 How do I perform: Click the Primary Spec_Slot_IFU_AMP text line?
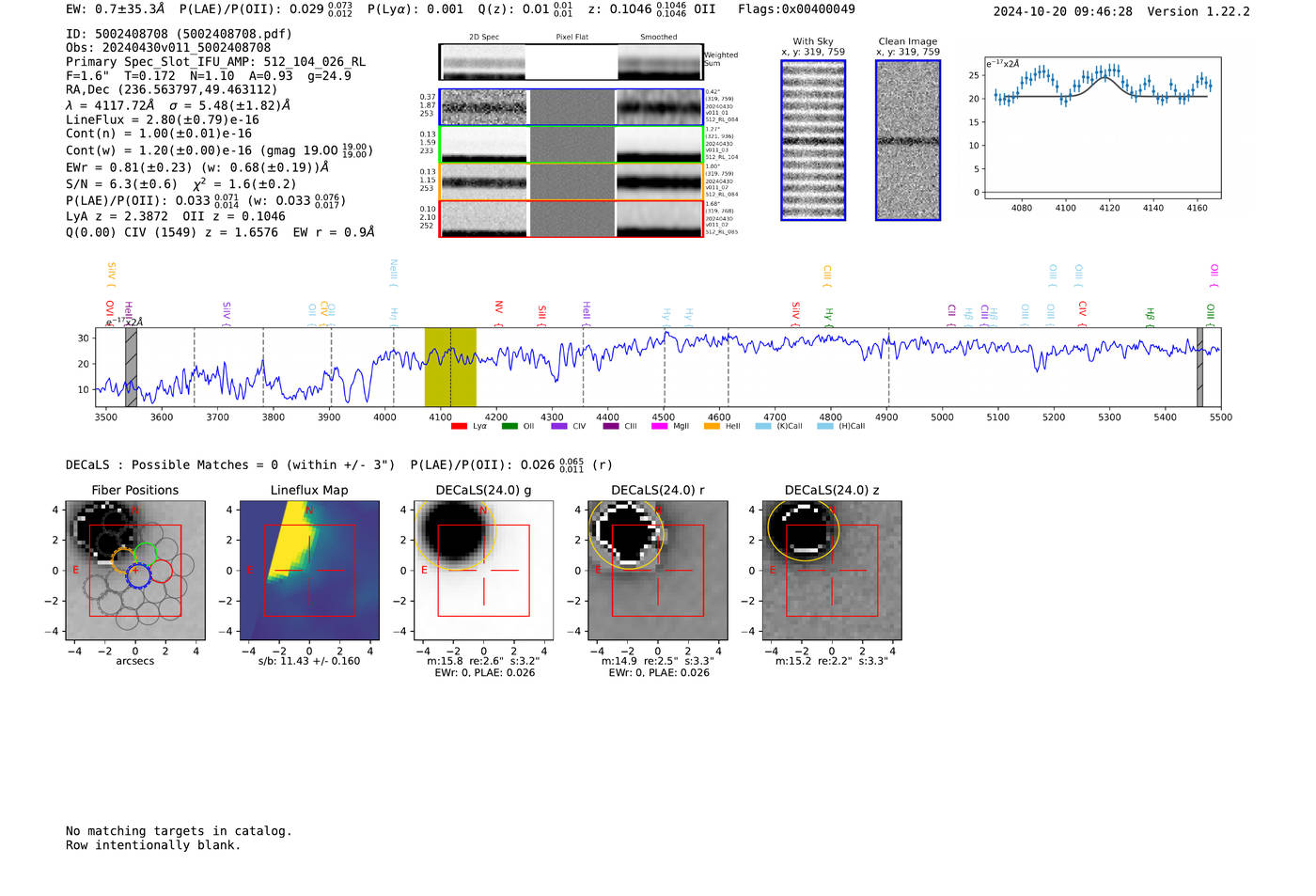pyautogui.click(x=216, y=61)
